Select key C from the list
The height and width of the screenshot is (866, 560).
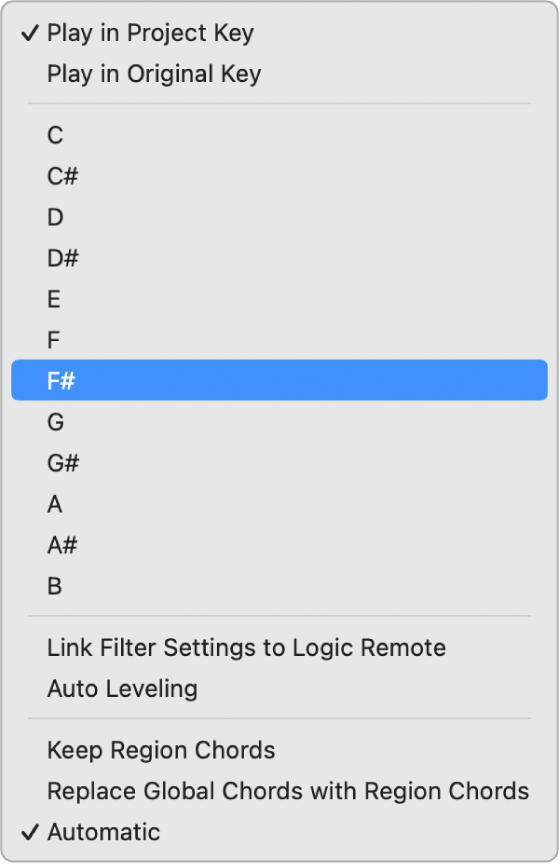pyautogui.click(x=279, y=135)
